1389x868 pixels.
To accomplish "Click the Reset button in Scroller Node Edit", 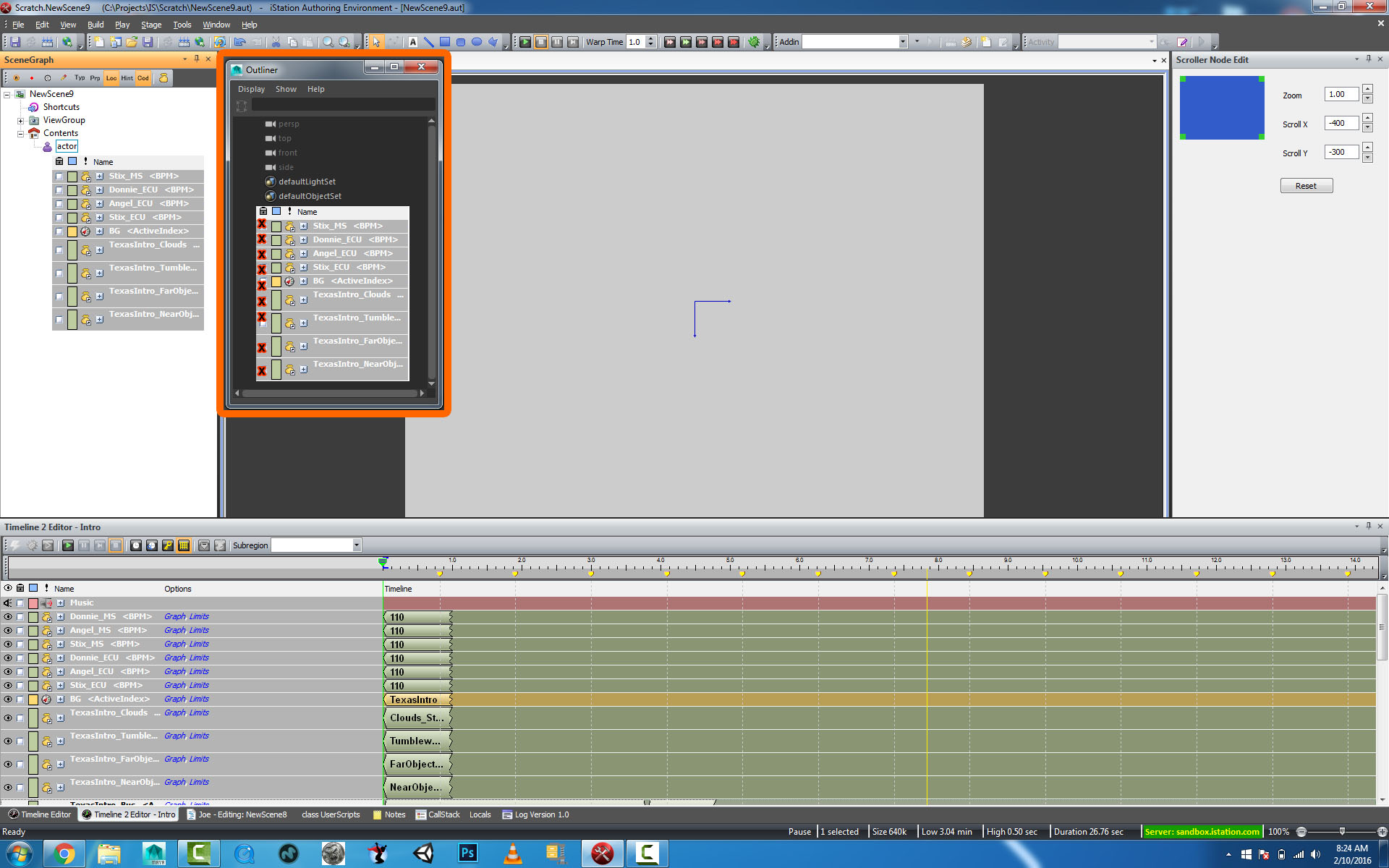I will (1306, 186).
